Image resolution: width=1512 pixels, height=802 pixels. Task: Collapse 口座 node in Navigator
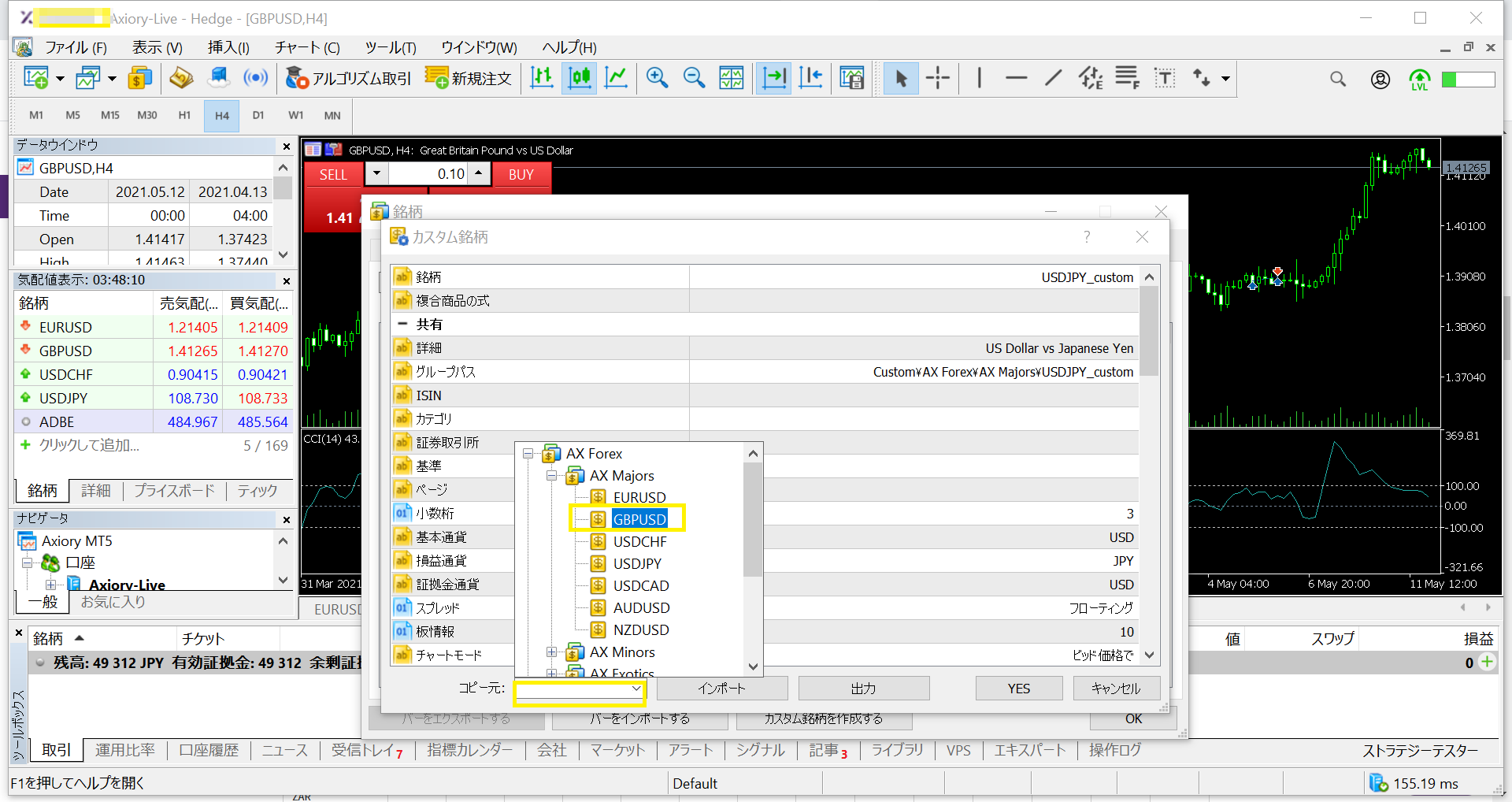point(28,563)
